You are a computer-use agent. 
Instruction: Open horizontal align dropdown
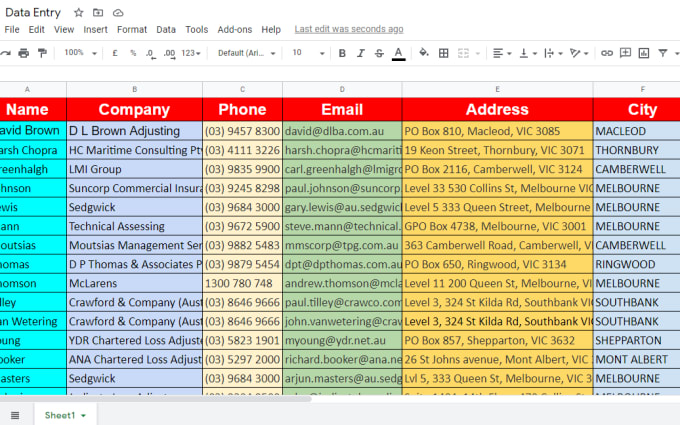tap(502, 53)
